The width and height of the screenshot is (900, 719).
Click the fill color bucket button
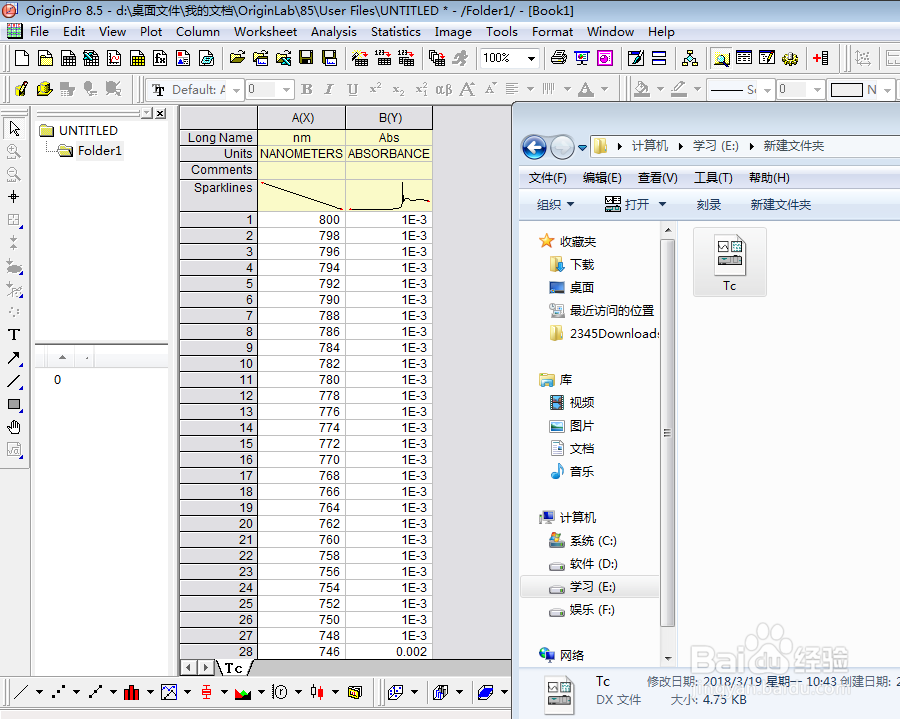pos(642,90)
